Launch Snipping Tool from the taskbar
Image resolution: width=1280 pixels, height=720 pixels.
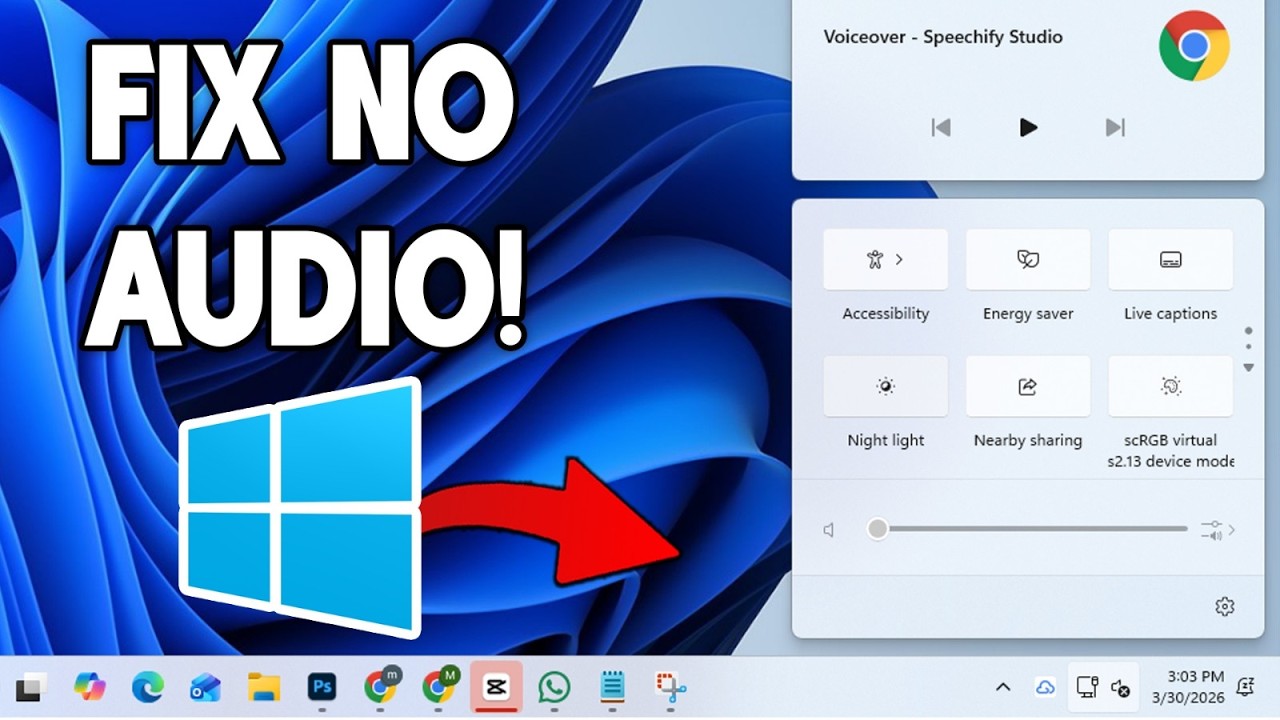pos(671,687)
